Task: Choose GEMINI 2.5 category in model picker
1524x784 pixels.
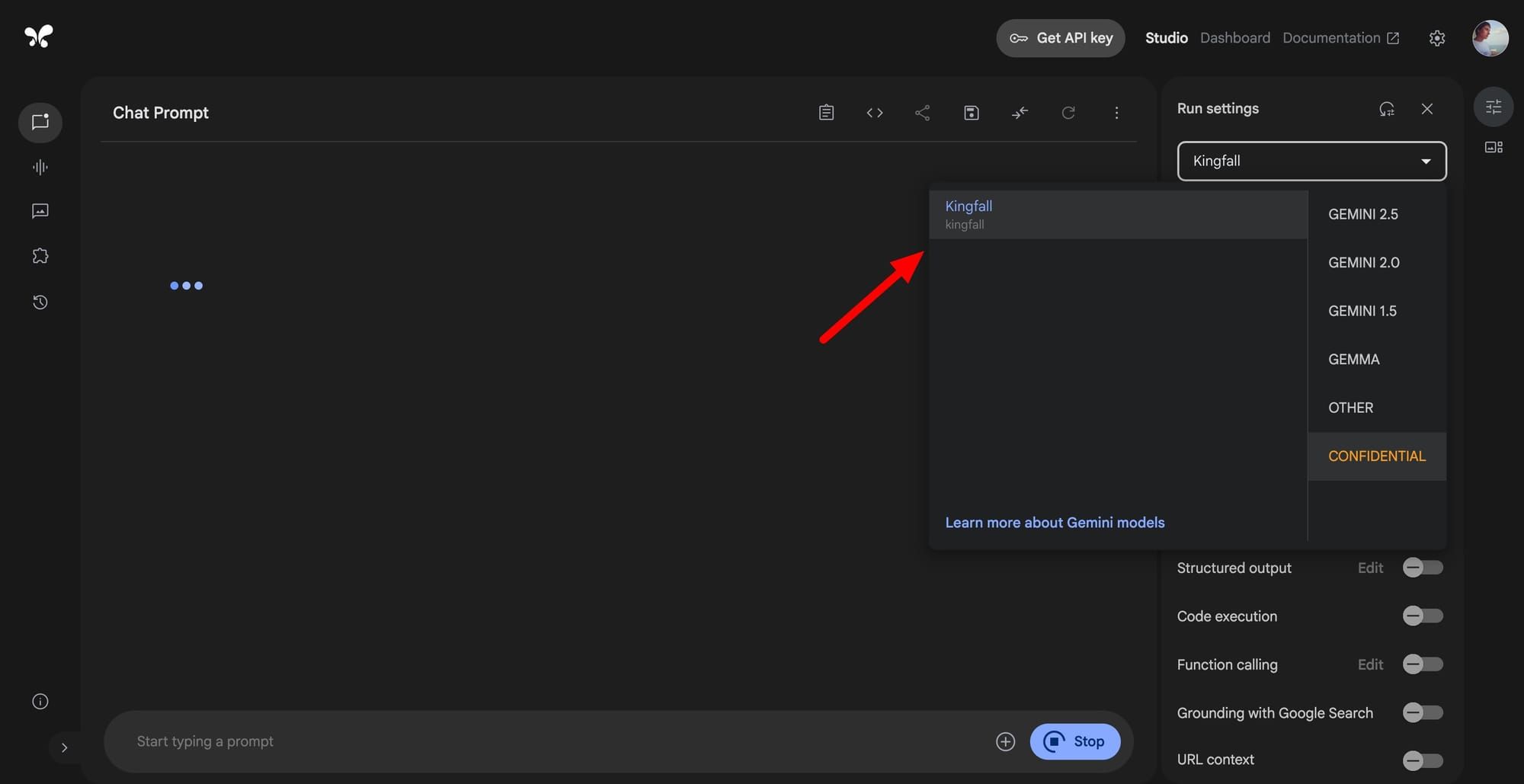Action: pyautogui.click(x=1363, y=214)
